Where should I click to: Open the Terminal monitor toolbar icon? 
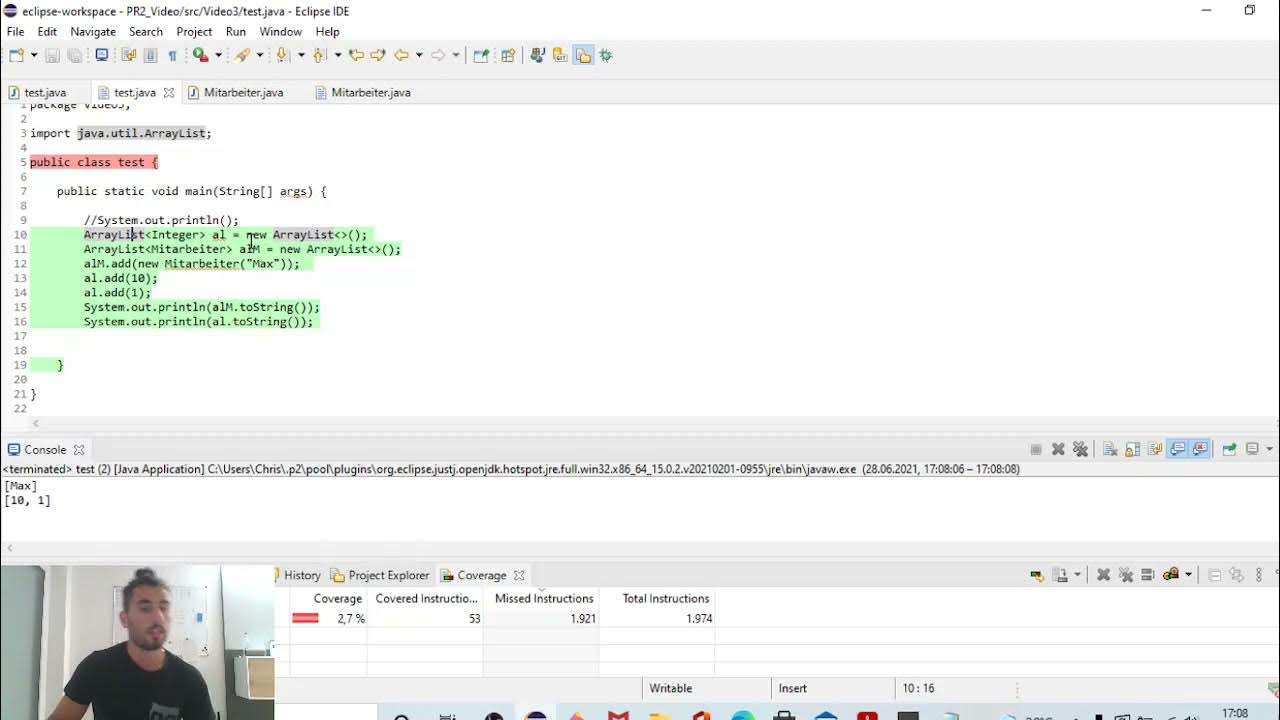(102, 56)
